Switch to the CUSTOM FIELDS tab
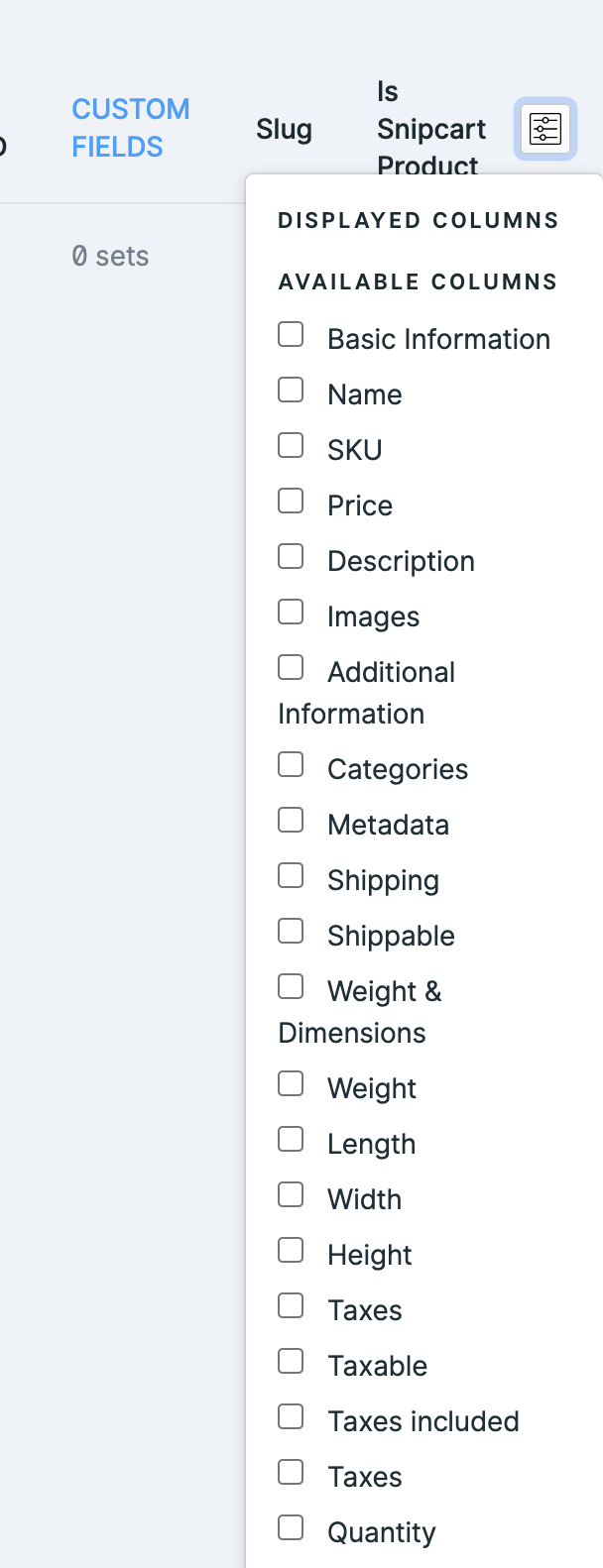This screenshot has height=1568, width=603. click(130, 129)
